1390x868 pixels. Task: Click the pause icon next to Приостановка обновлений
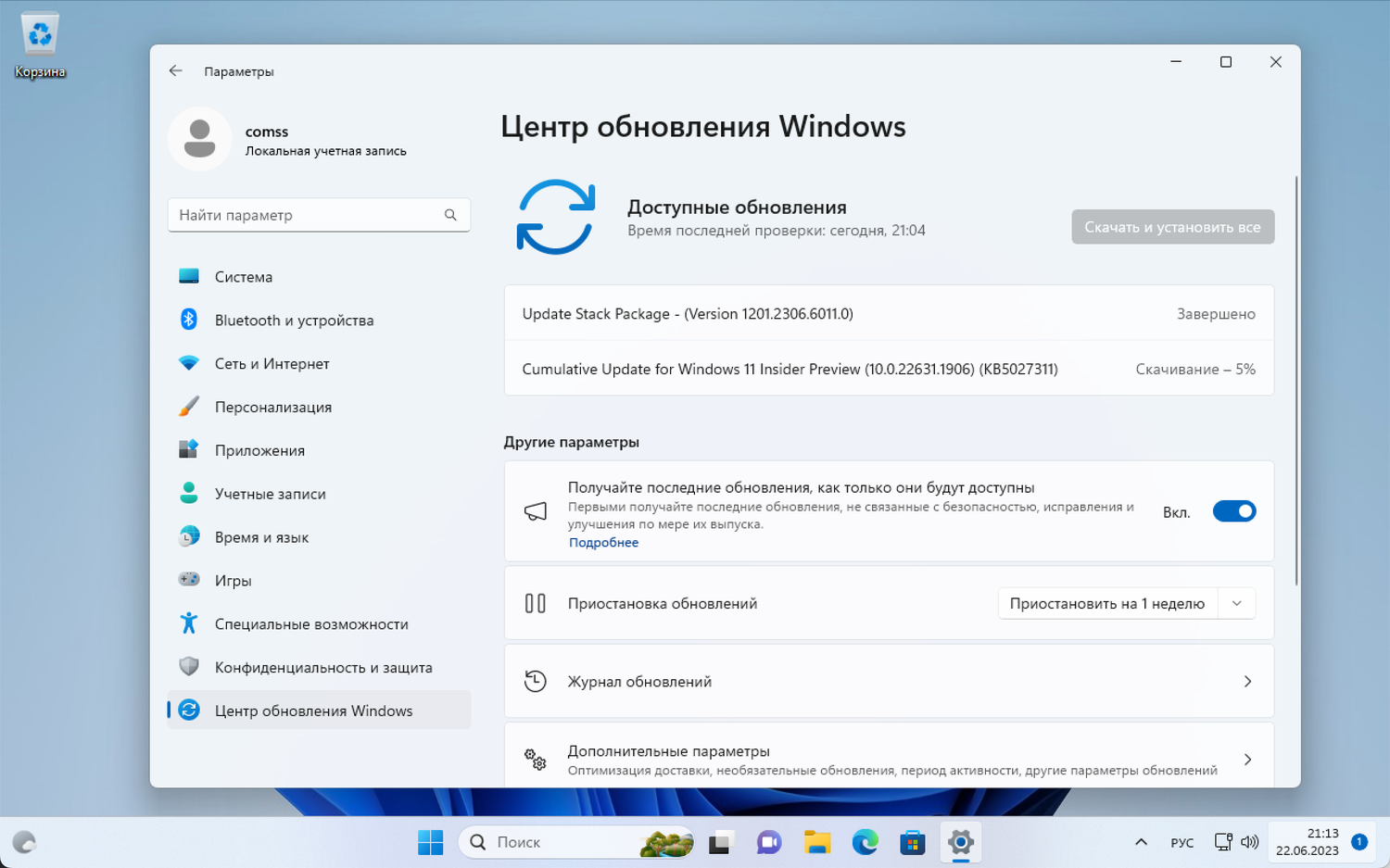(536, 603)
